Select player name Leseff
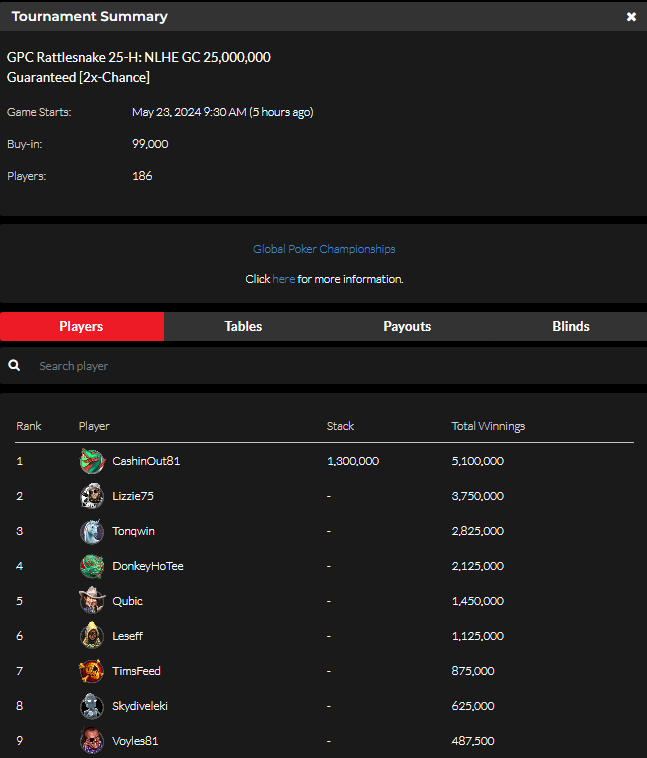 coord(127,636)
